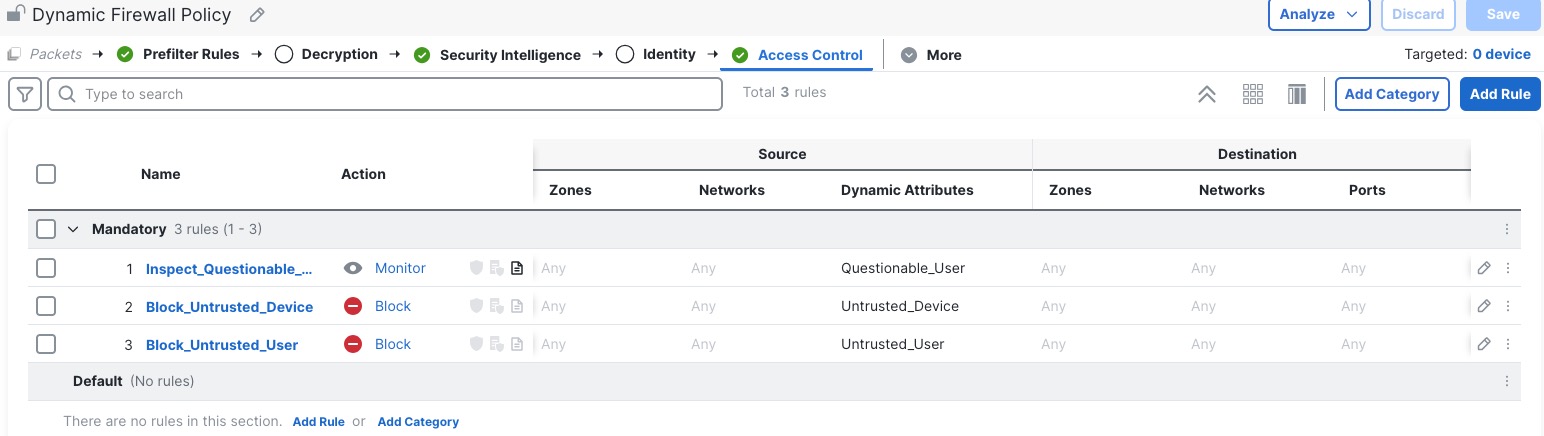This screenshot has height=436, width=1544.
Task: Open the Block_Untrusted_Device rule link
Action: tap(229, 307)
